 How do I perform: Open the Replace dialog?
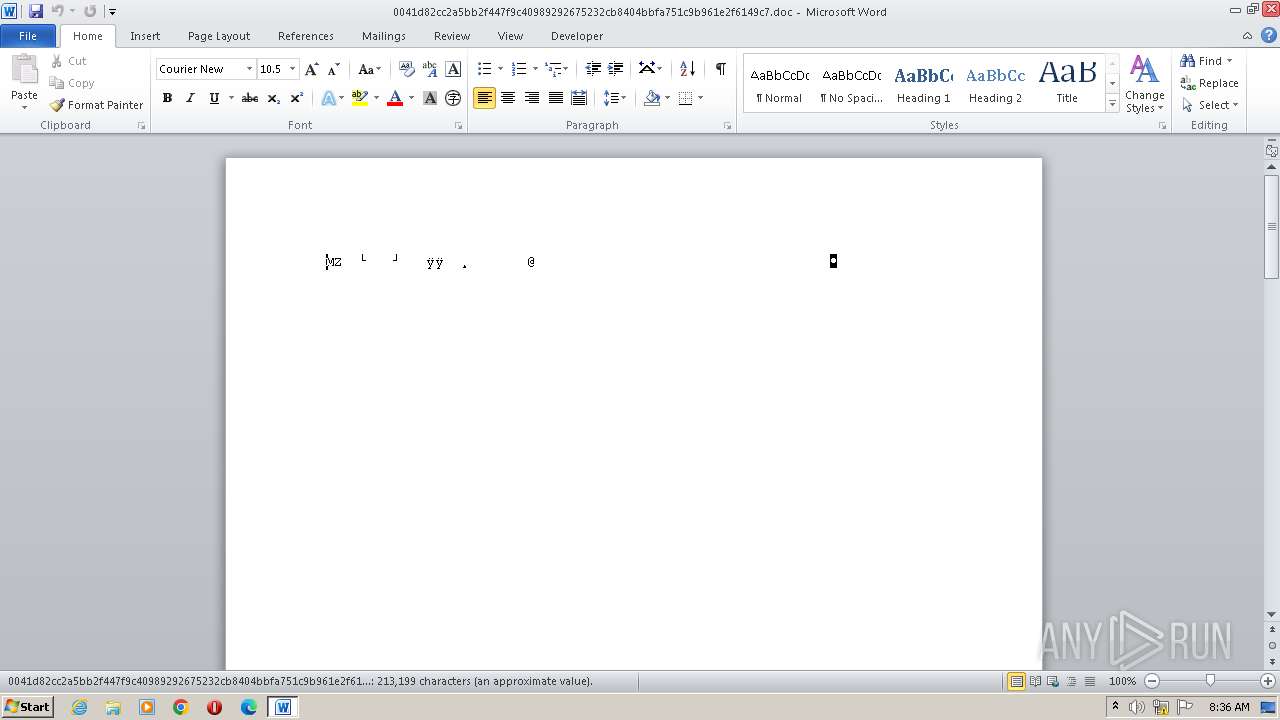(1210, 83)
